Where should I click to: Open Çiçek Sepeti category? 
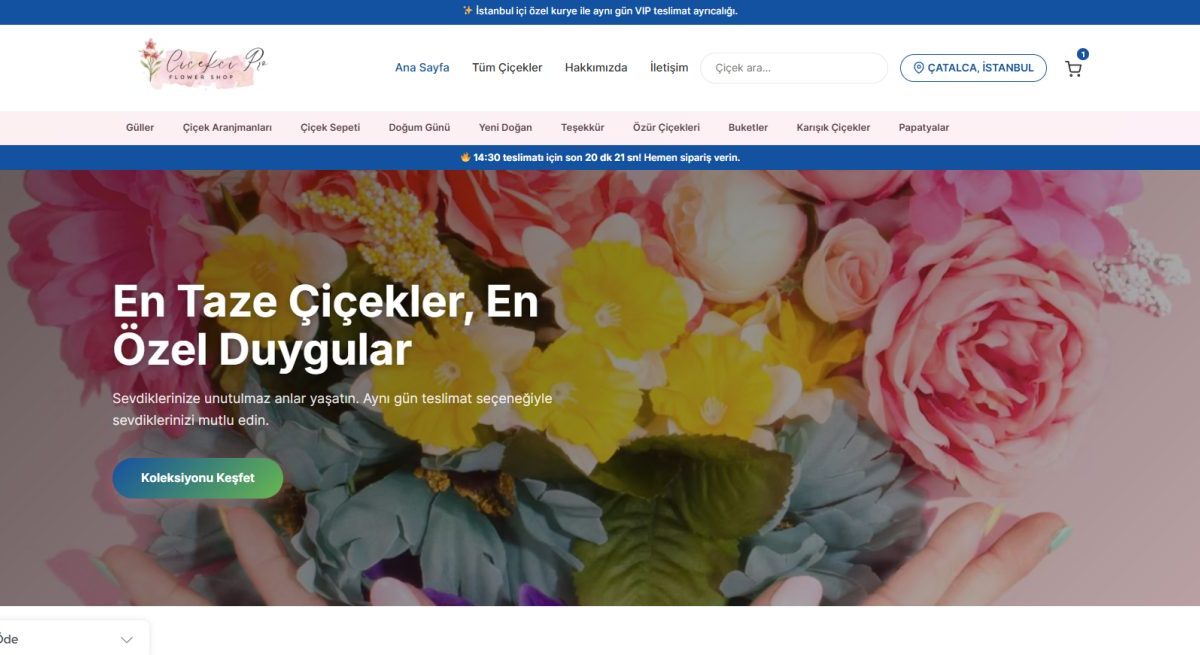coord(330,128)
